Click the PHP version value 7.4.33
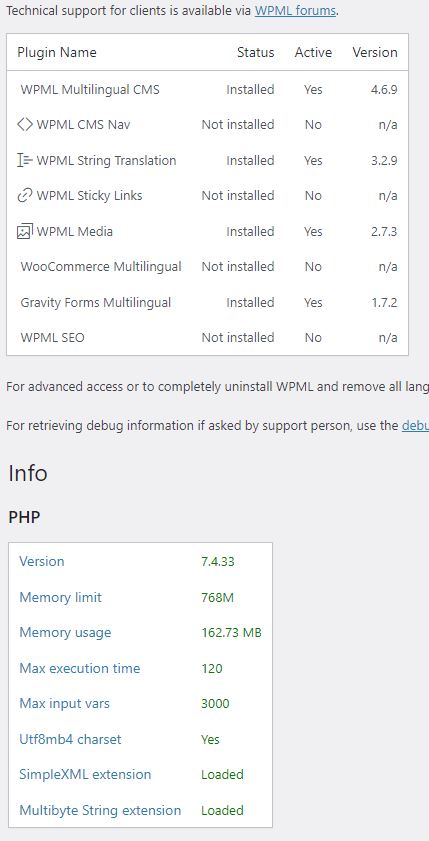Viewport: 429px width, 841px height. tap(218, 562)
